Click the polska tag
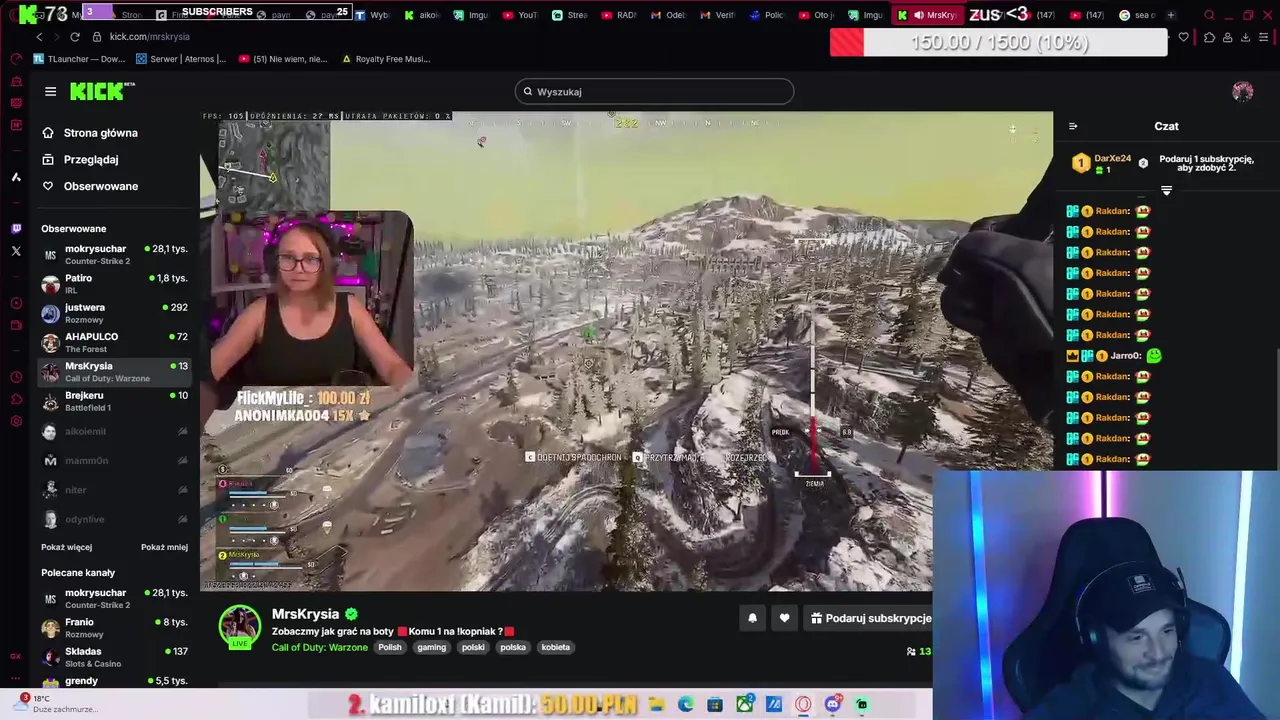The height and width of the screenshot is (720, 1280). point(513,647)
